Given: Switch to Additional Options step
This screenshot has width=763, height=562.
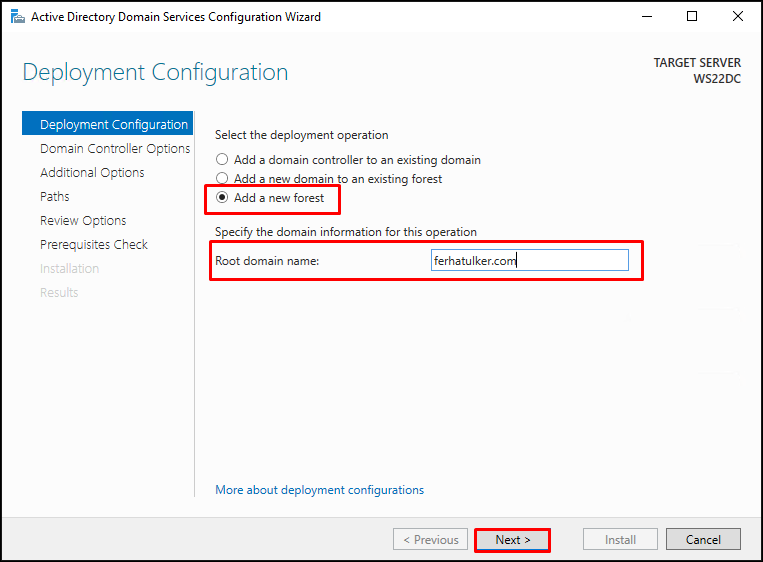Looking at the screenshot, I should [92, 172].
